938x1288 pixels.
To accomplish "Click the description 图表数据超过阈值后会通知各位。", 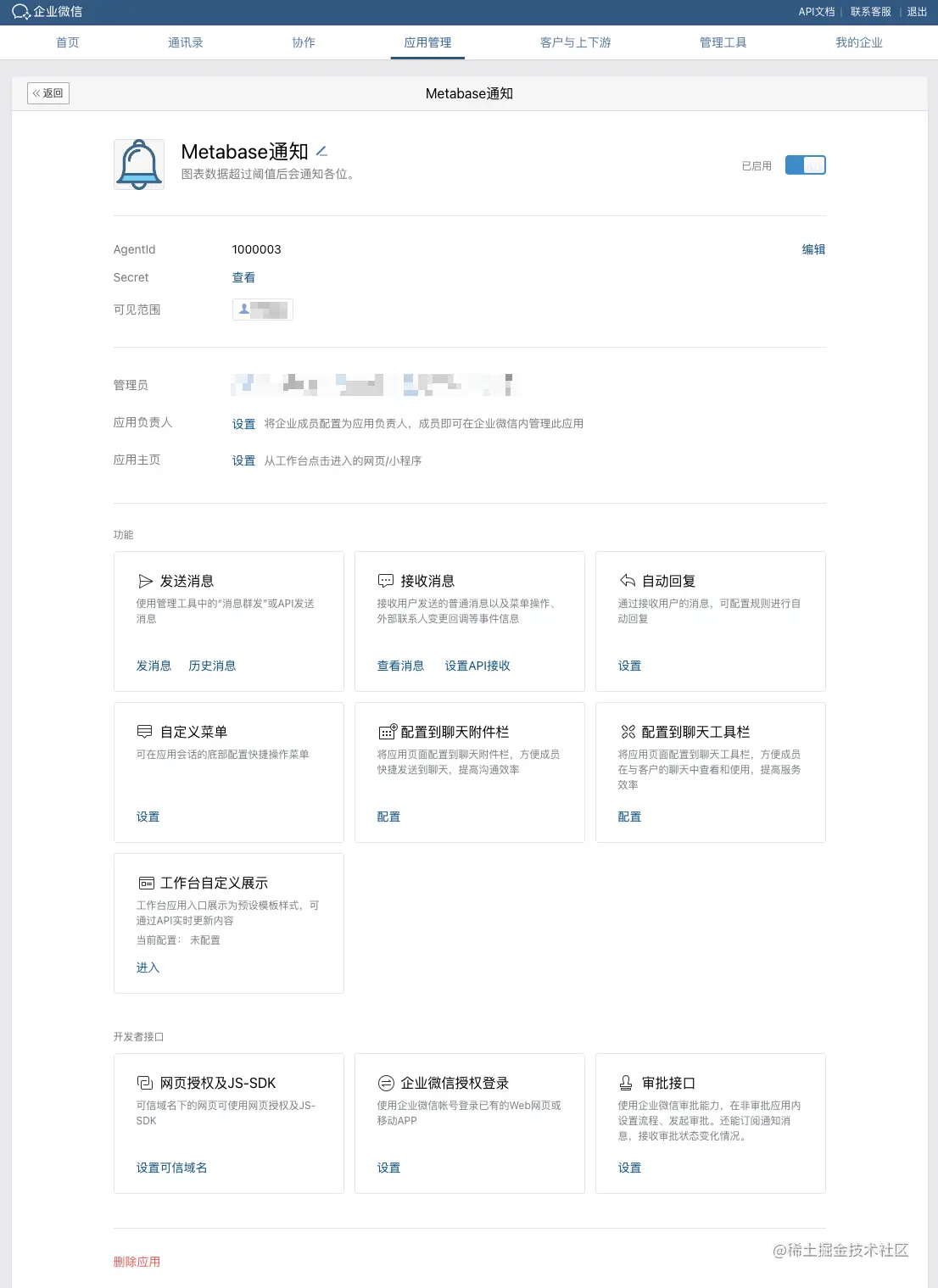I will 268,174.
